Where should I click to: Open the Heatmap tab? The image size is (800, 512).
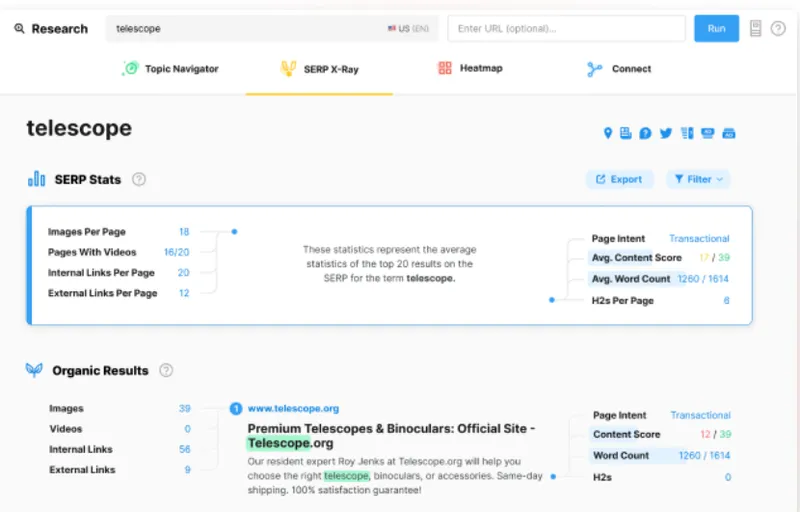(470, 69)
